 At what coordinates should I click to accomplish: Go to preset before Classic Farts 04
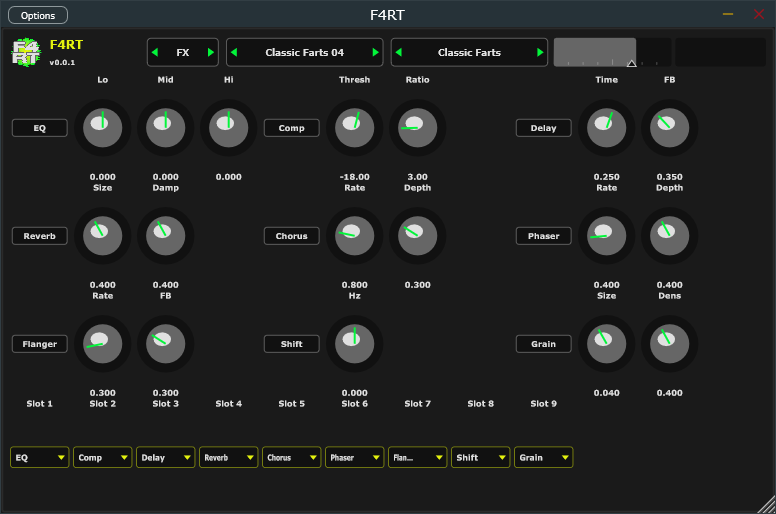pos(234,52)
